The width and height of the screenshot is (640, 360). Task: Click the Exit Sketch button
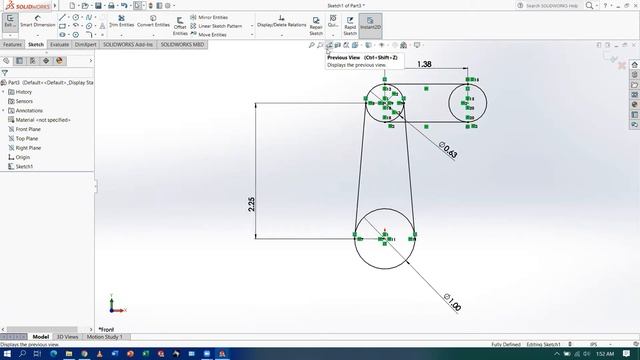(x=10, y=22)
